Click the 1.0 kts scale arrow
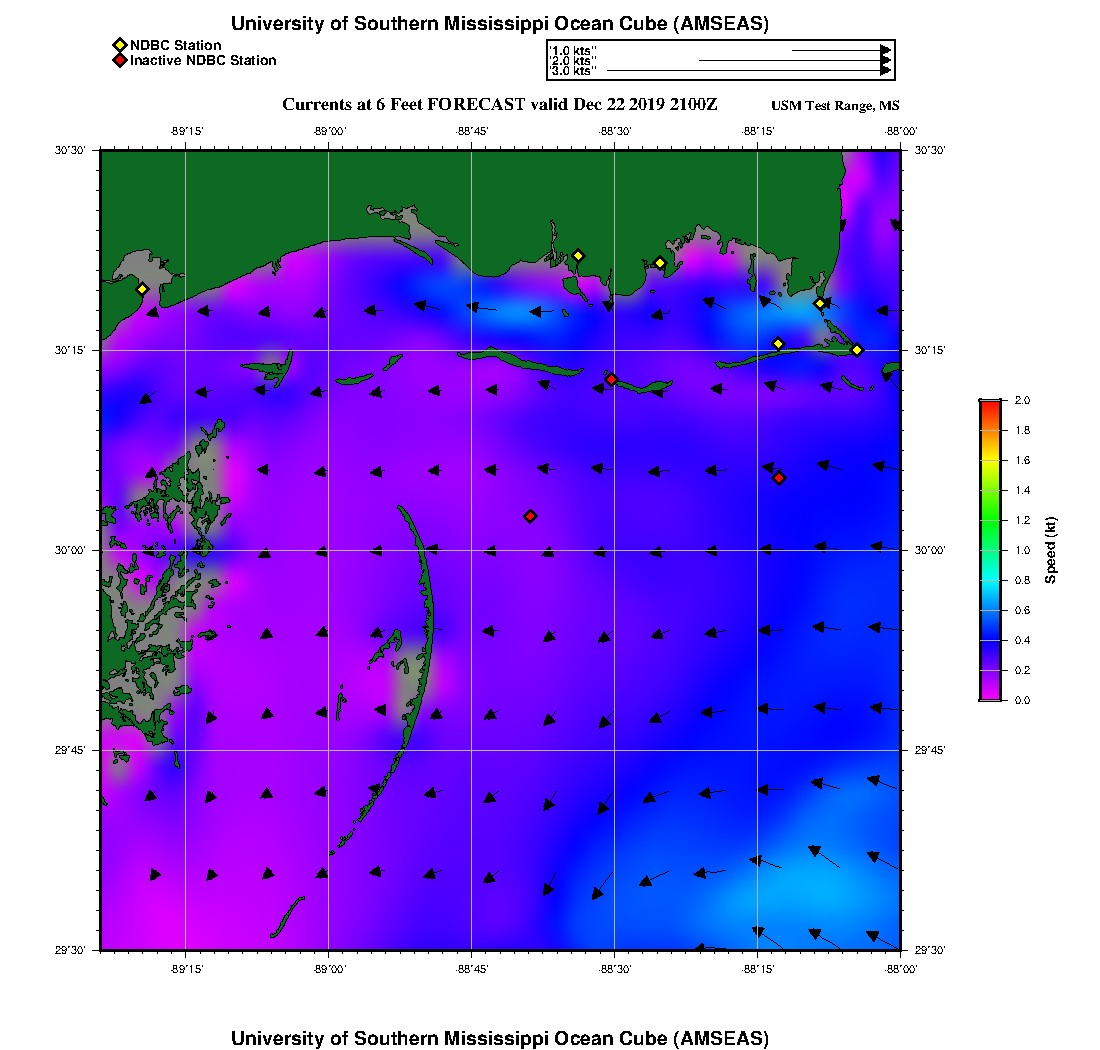 (842, 51)
